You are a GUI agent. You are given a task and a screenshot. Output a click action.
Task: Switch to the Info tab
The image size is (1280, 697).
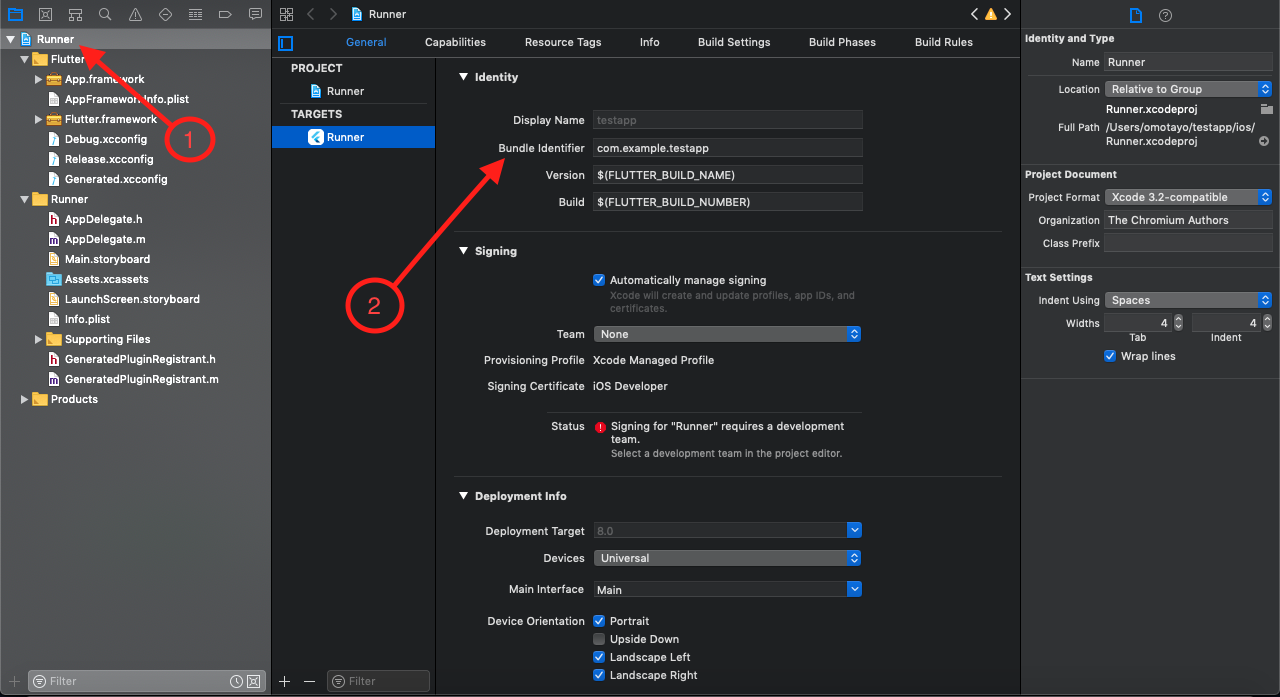650,42
